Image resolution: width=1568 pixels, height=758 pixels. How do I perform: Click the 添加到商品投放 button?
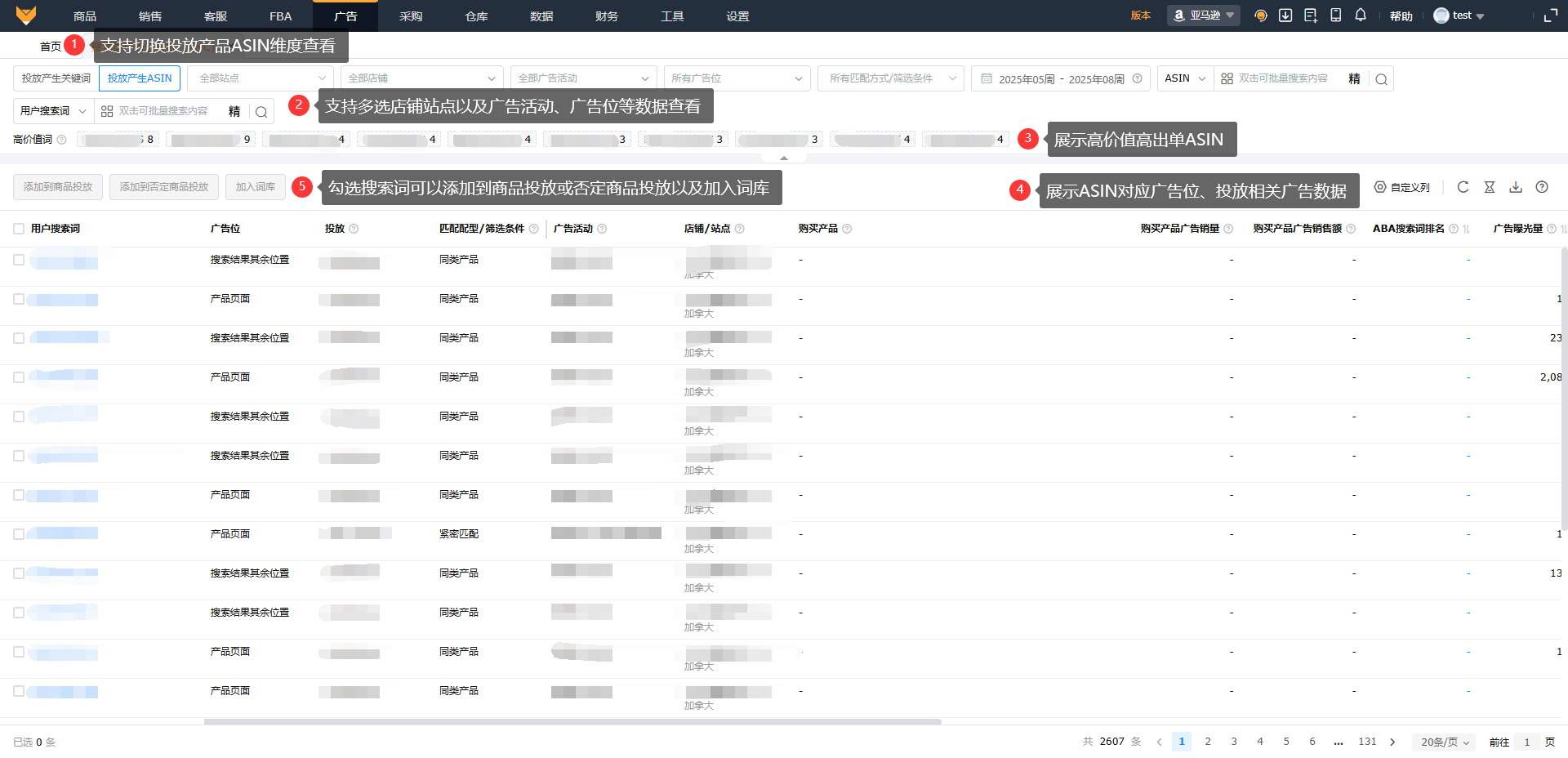58,187
